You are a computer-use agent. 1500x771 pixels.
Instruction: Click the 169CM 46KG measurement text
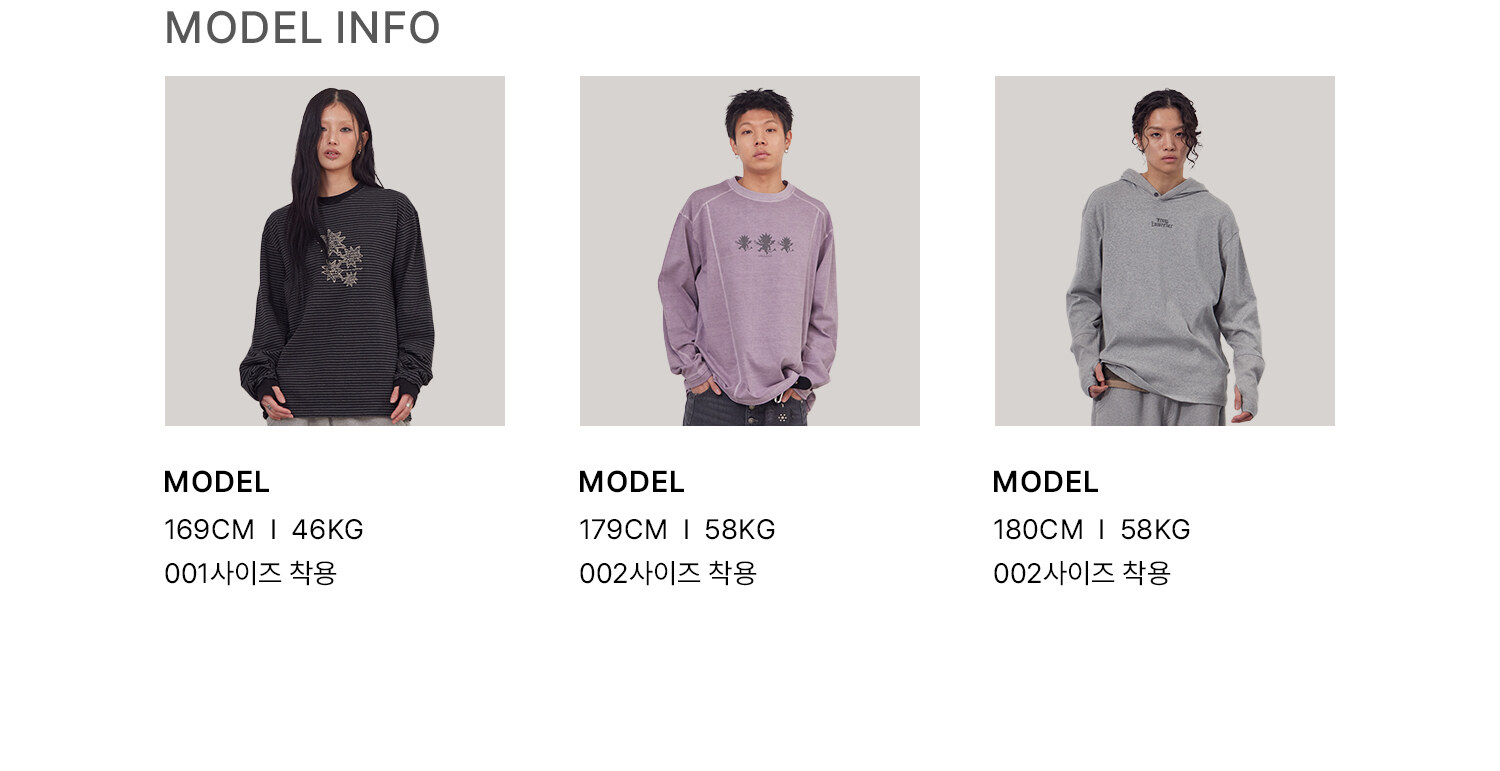264,530
